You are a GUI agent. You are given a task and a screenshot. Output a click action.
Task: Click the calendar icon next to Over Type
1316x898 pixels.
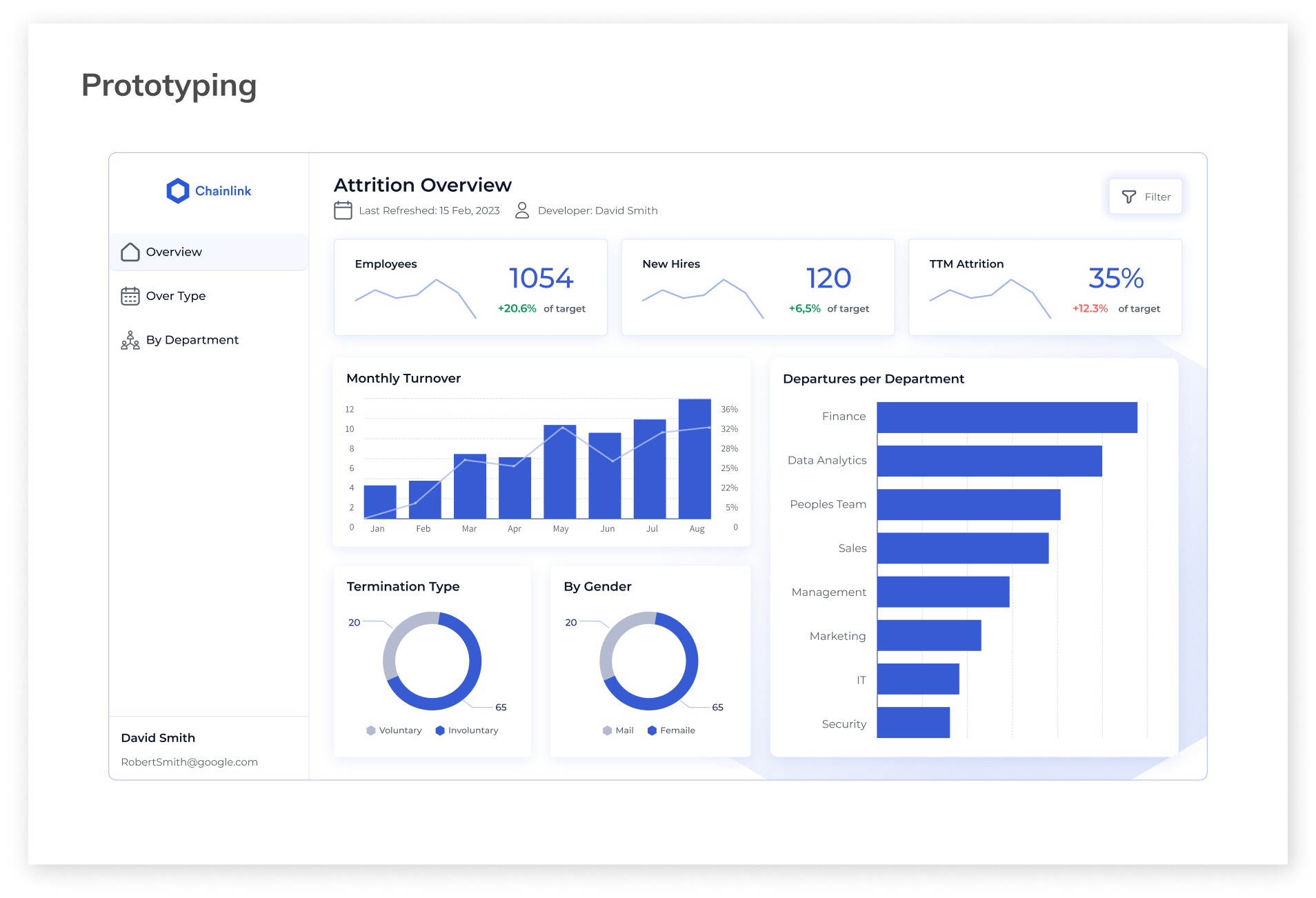tap(130, 296)
